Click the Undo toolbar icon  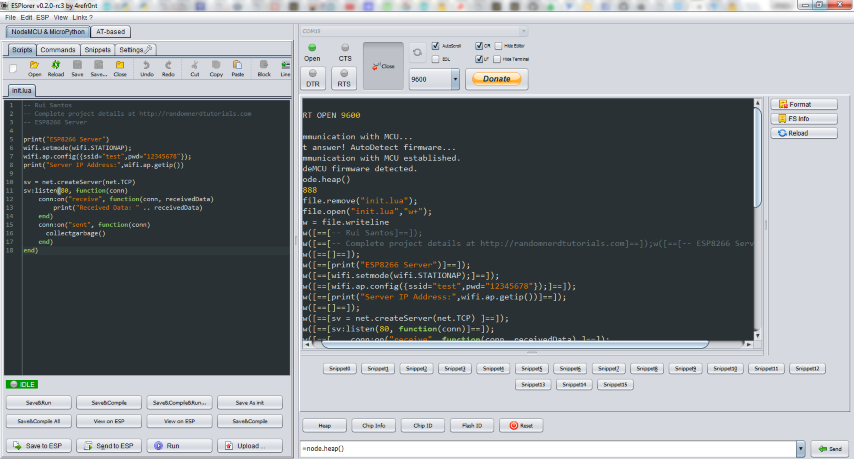(x=147, y=68)
